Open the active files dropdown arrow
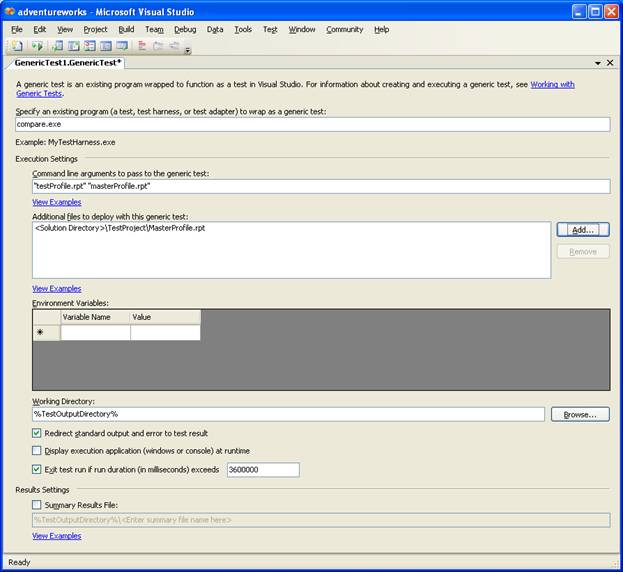 point(598,63)
